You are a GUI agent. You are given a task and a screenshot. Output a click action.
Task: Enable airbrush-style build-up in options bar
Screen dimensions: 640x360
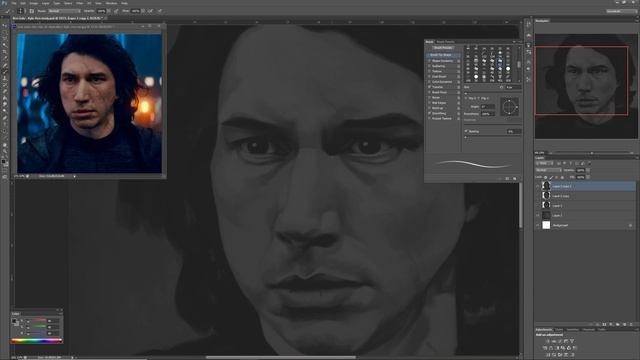(x=151, y=11)
